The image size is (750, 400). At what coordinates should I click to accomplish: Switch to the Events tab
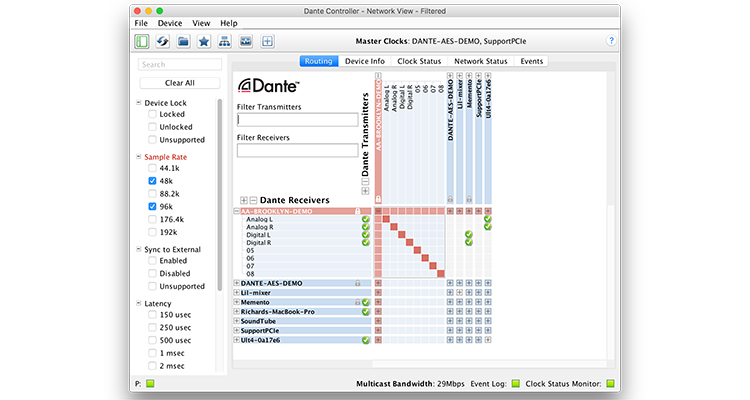tap(531, 61)
